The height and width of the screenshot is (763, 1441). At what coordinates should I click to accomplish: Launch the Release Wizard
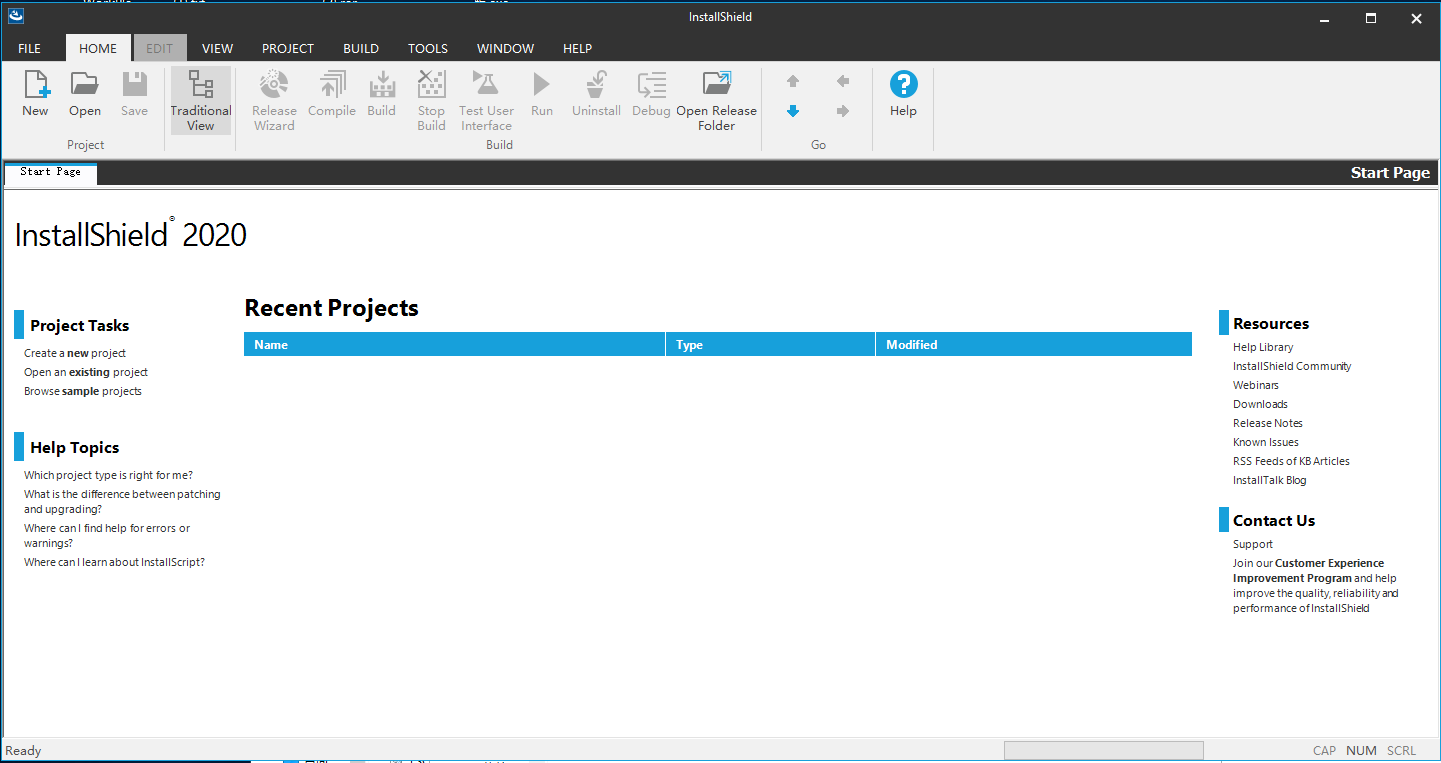pyautogui.click(x=274, y=101)
